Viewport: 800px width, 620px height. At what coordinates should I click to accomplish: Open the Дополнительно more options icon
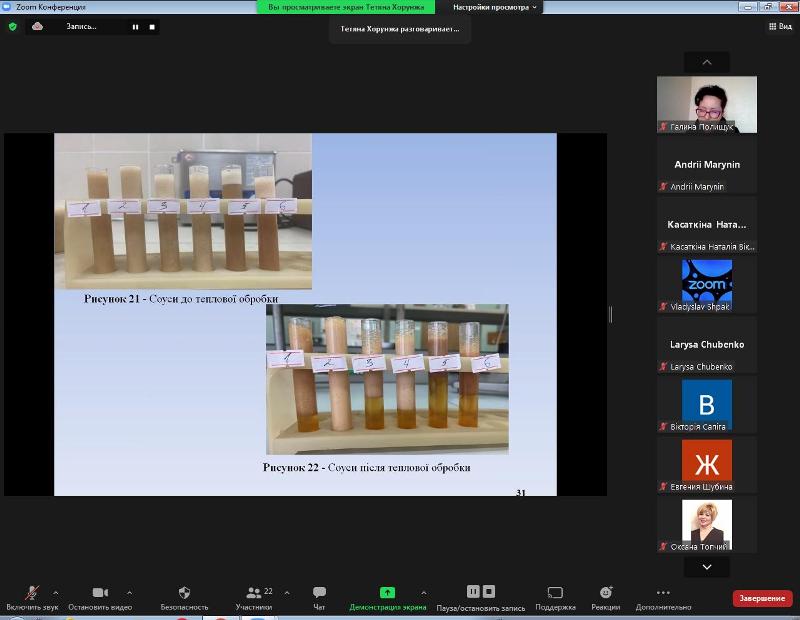[662, 593]
